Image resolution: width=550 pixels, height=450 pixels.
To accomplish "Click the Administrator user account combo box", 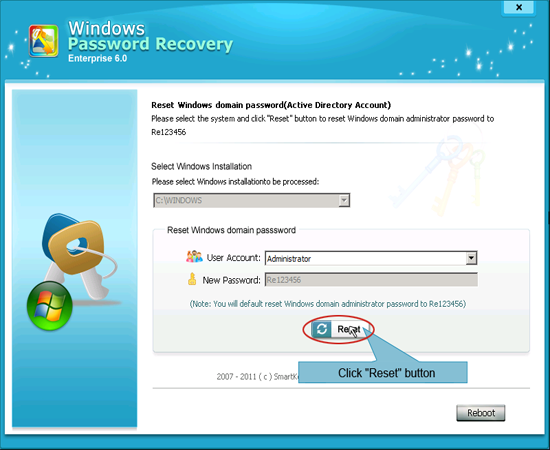I will [371, 258].
